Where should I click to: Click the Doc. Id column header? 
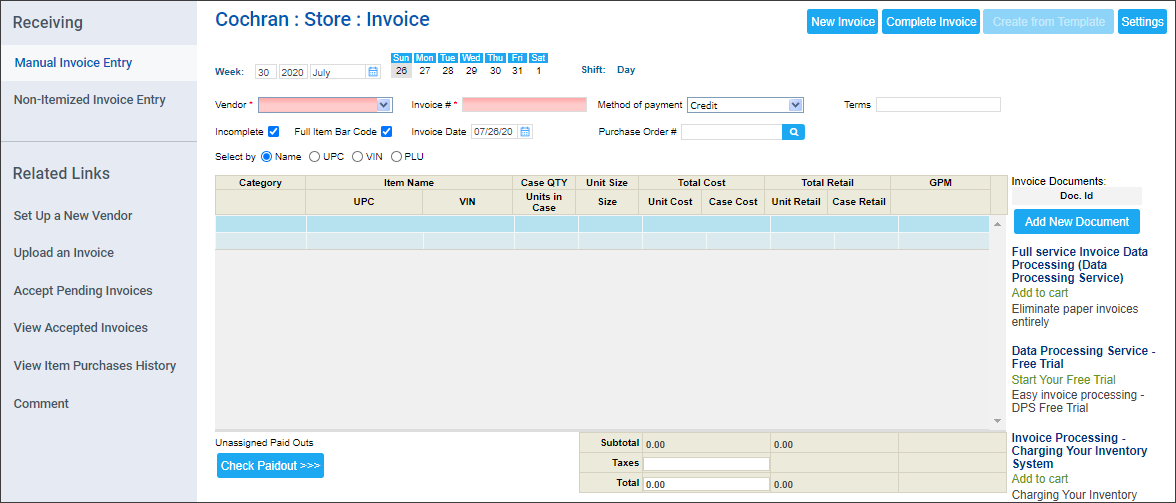click(x=1076, y=196)
